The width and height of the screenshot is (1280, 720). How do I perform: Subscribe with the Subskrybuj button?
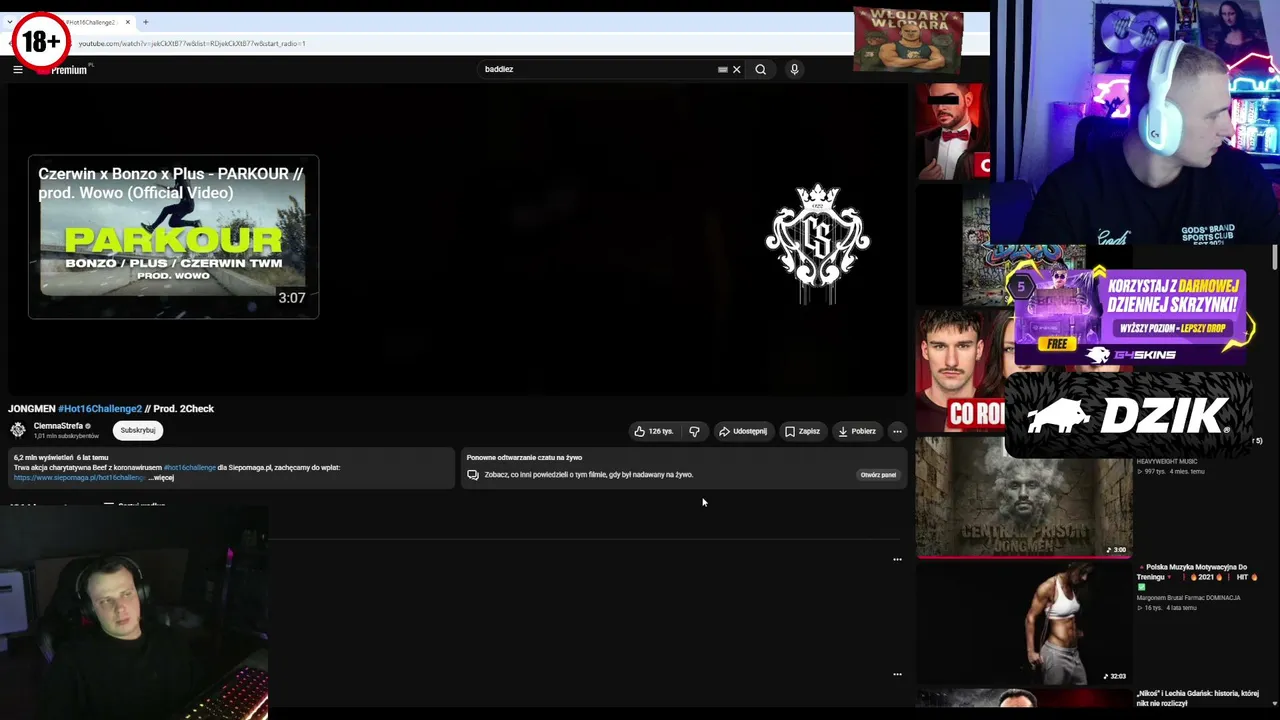coord(138,430)
